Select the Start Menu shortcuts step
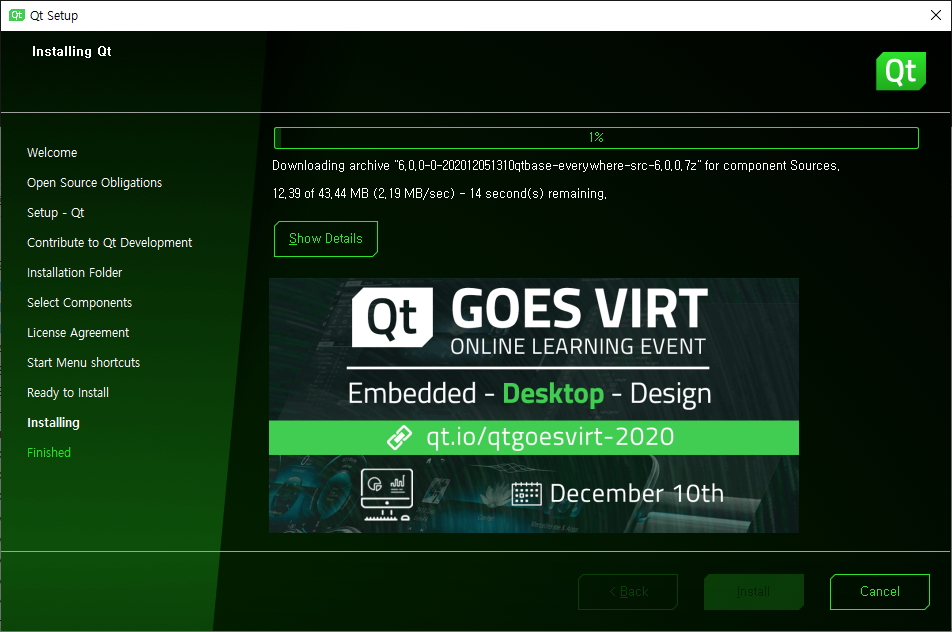Screen dimensions: 952x632 [x=83, y=362]
